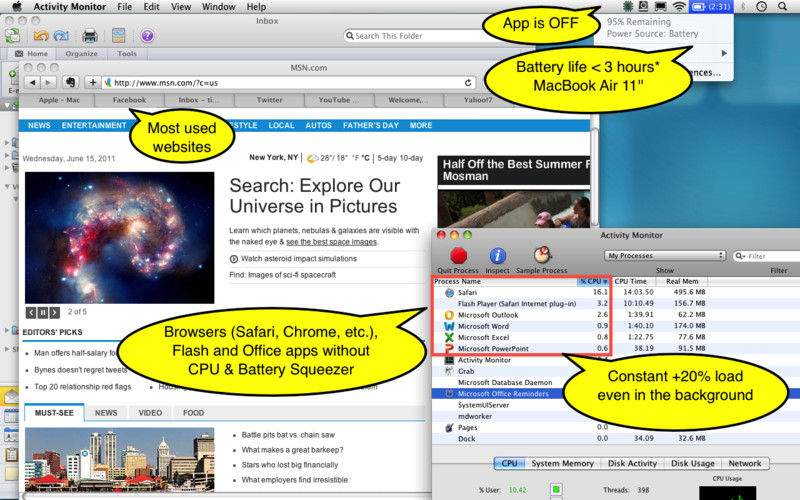The height and width of the screenshot is (500, 800).
Task: Click the Grab process icon
Action: pyautogui.click(x=449, y=371)
